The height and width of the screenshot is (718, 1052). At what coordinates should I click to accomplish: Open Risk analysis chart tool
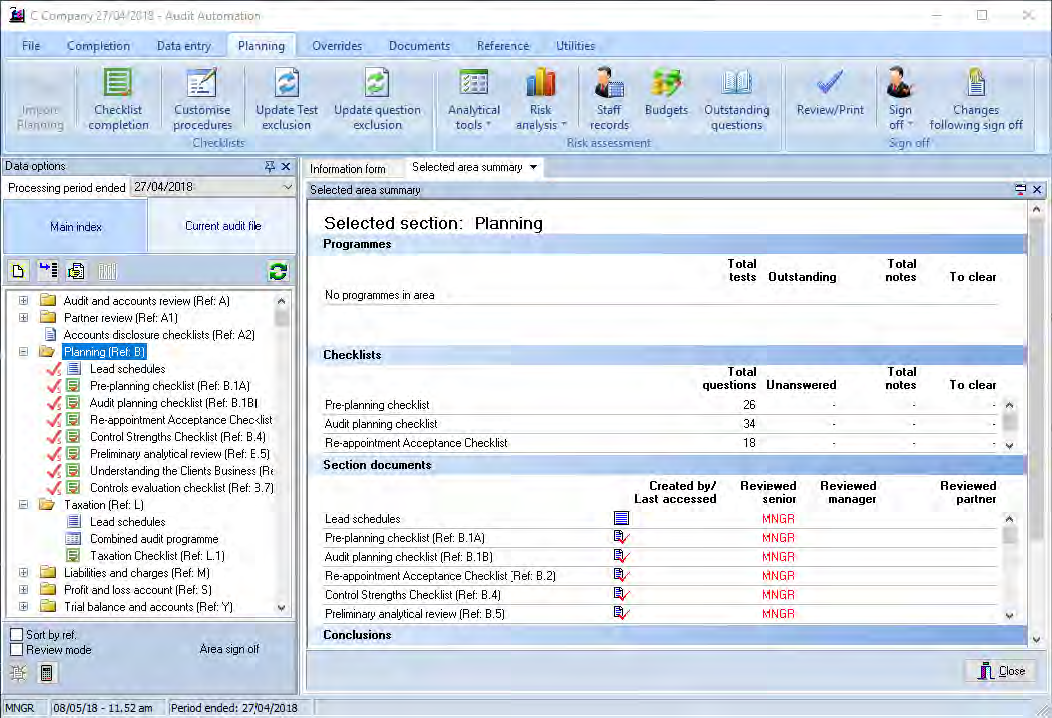[541, 99]
